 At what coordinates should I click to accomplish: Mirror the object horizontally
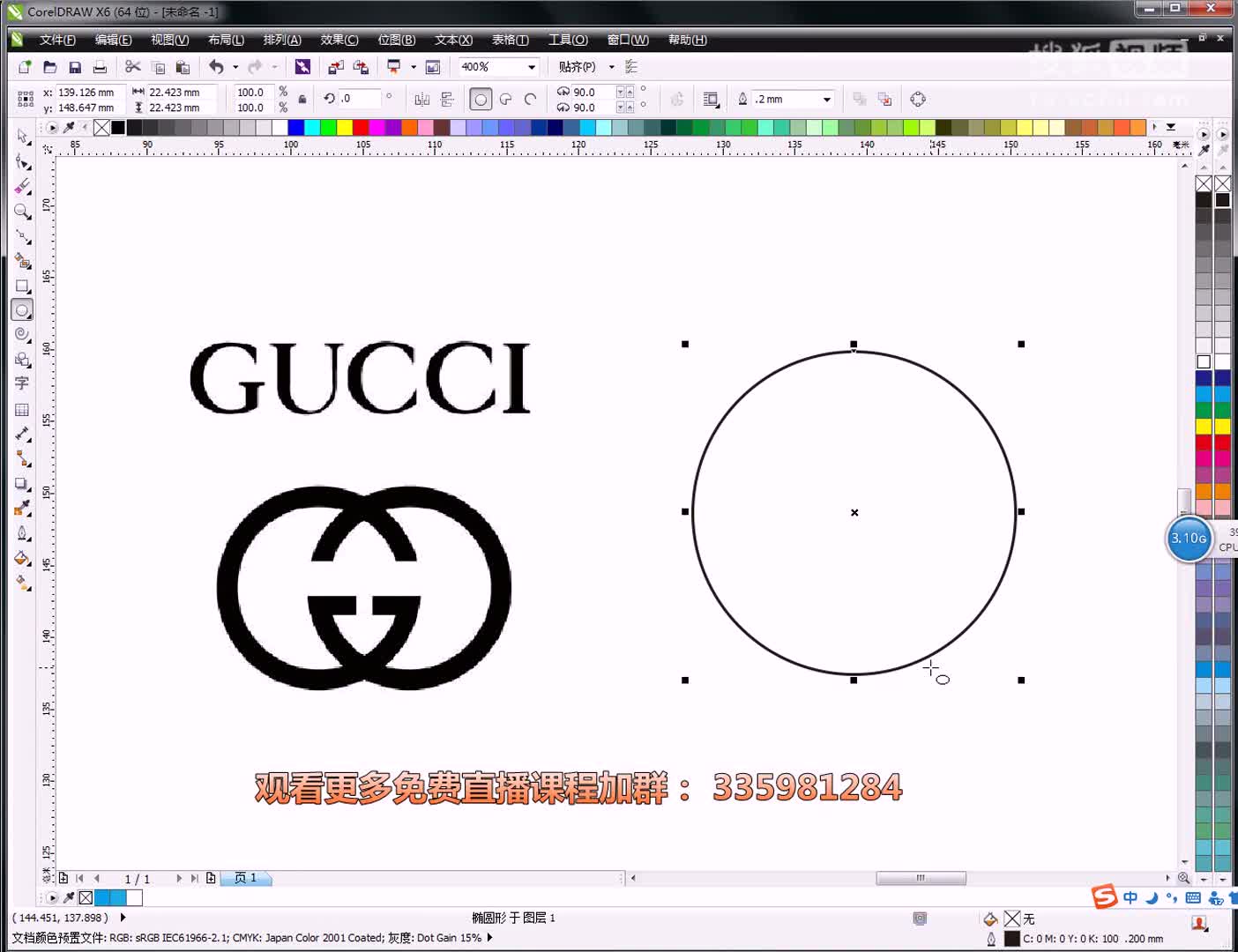pyautogui.click(x=422, y=100)
